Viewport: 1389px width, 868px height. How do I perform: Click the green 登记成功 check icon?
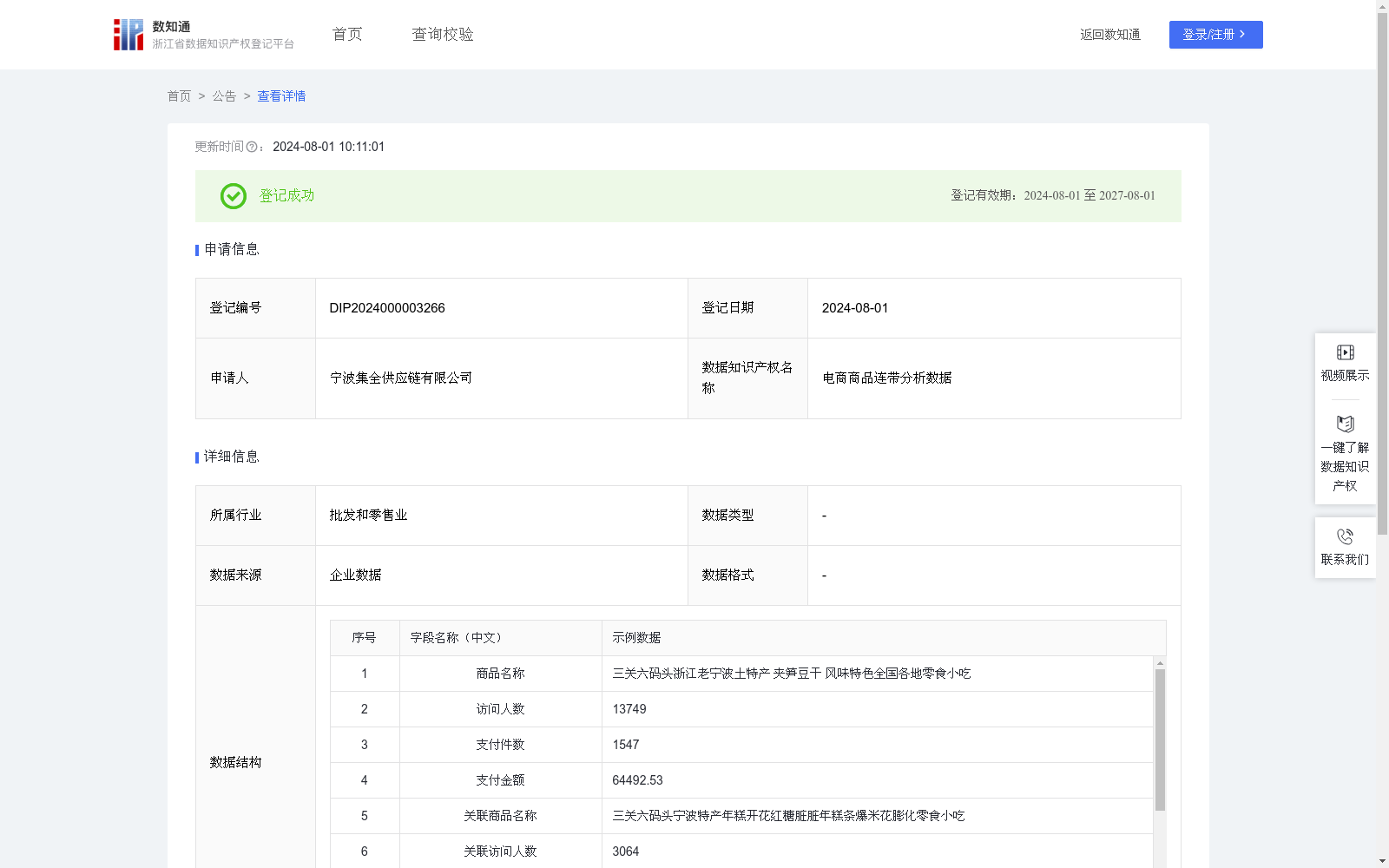click(234, 196)
